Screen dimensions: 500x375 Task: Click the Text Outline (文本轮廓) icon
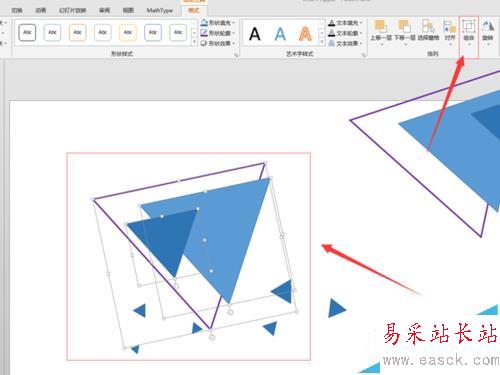coord(331,33)
